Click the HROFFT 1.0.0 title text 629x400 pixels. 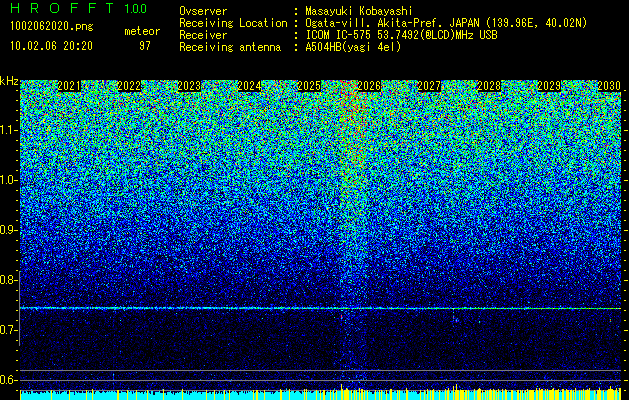click(x=78, y=8)
